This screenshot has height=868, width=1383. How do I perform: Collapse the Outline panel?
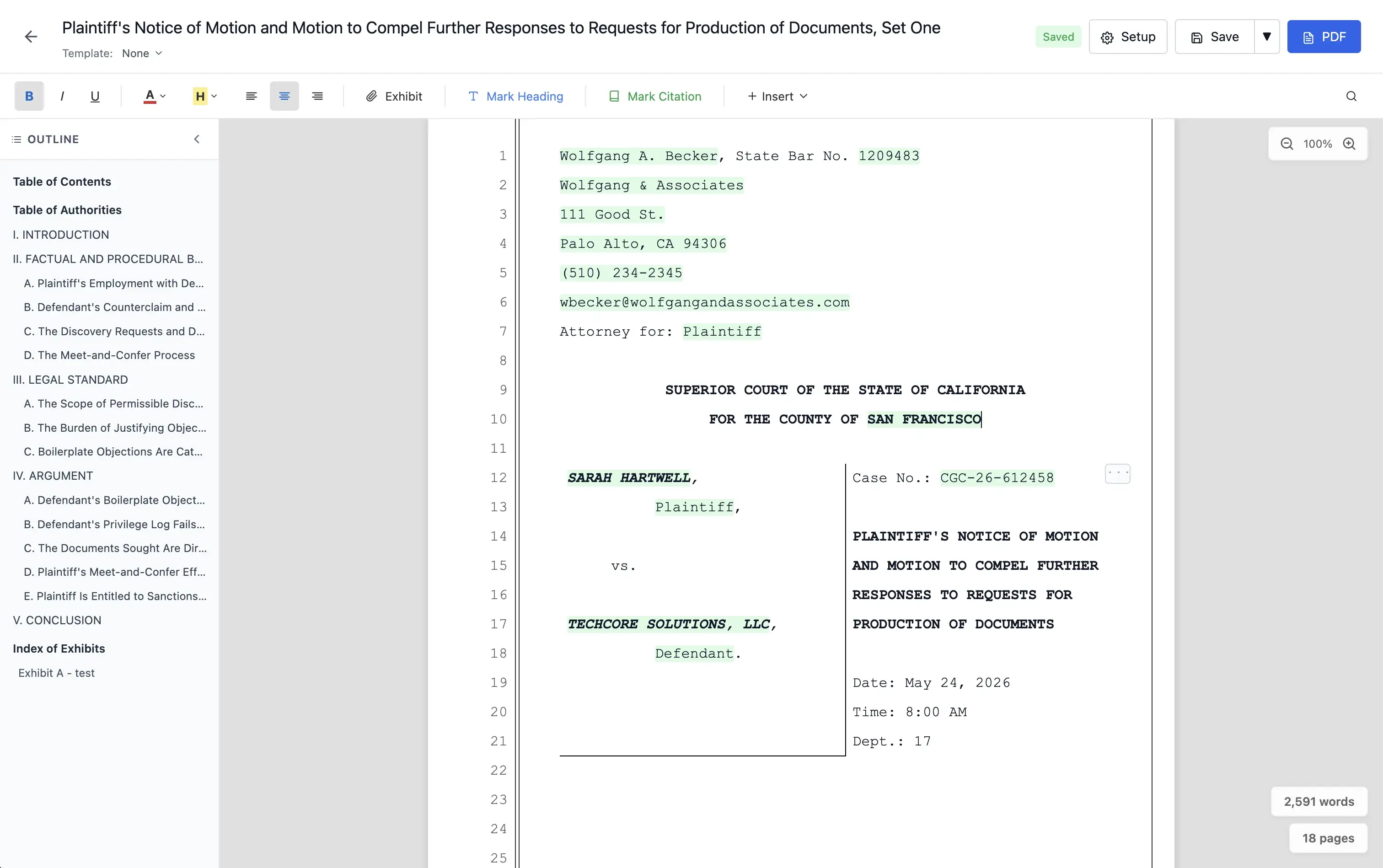pyautogui.click(x=197, y=139)
